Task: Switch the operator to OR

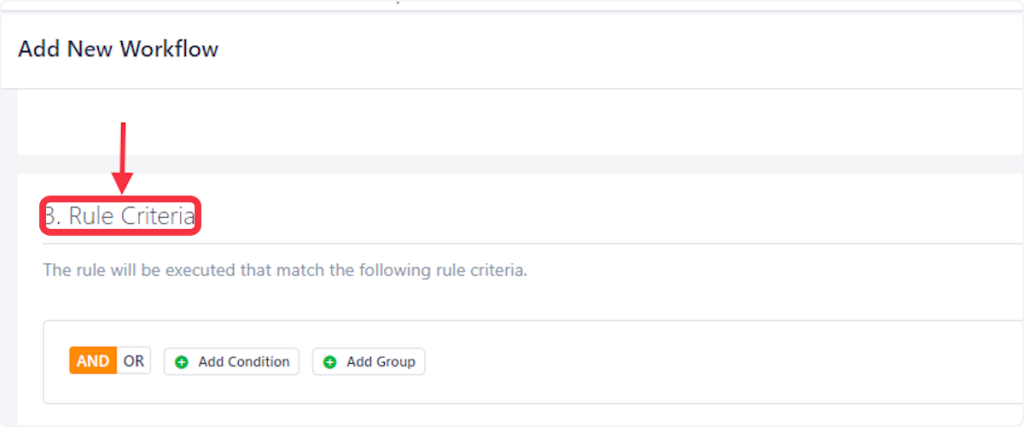Action: coord(134,361)
